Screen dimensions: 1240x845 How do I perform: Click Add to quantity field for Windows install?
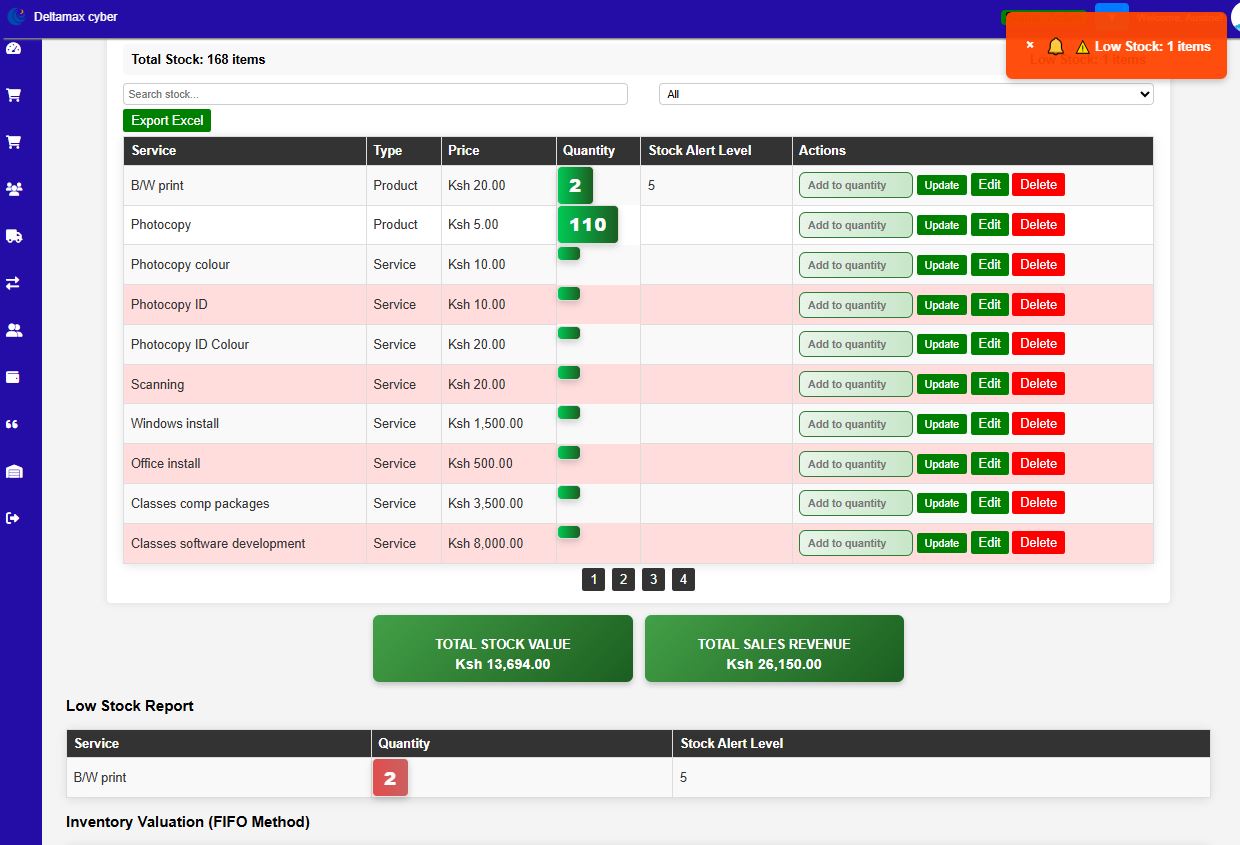click(x=855, y=424)
